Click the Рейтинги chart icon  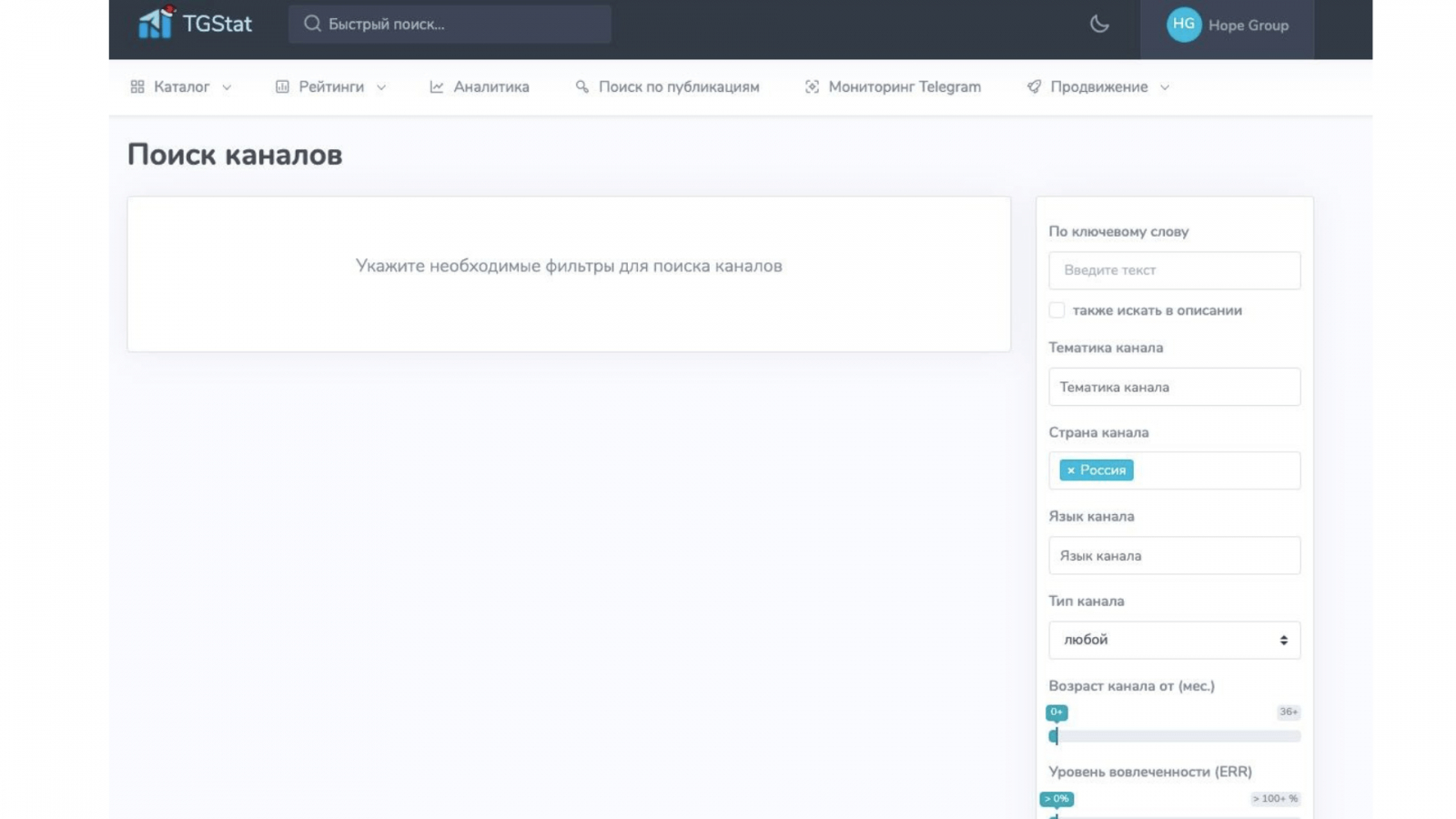tap(282, 86)
